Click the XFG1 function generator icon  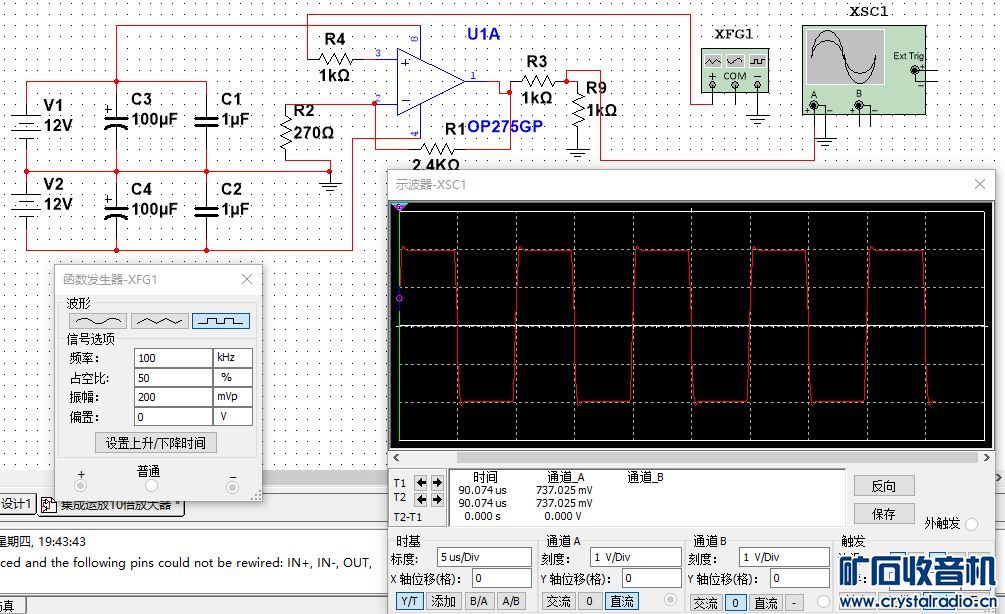(735, 69)
